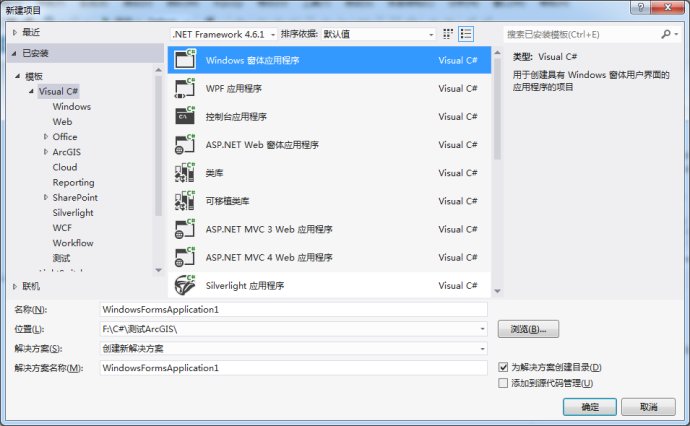This screenshot has height=426, width=690.
Task: Toggle 为解决方案创建目录 checkbox
Action: (x=503, y=367)
